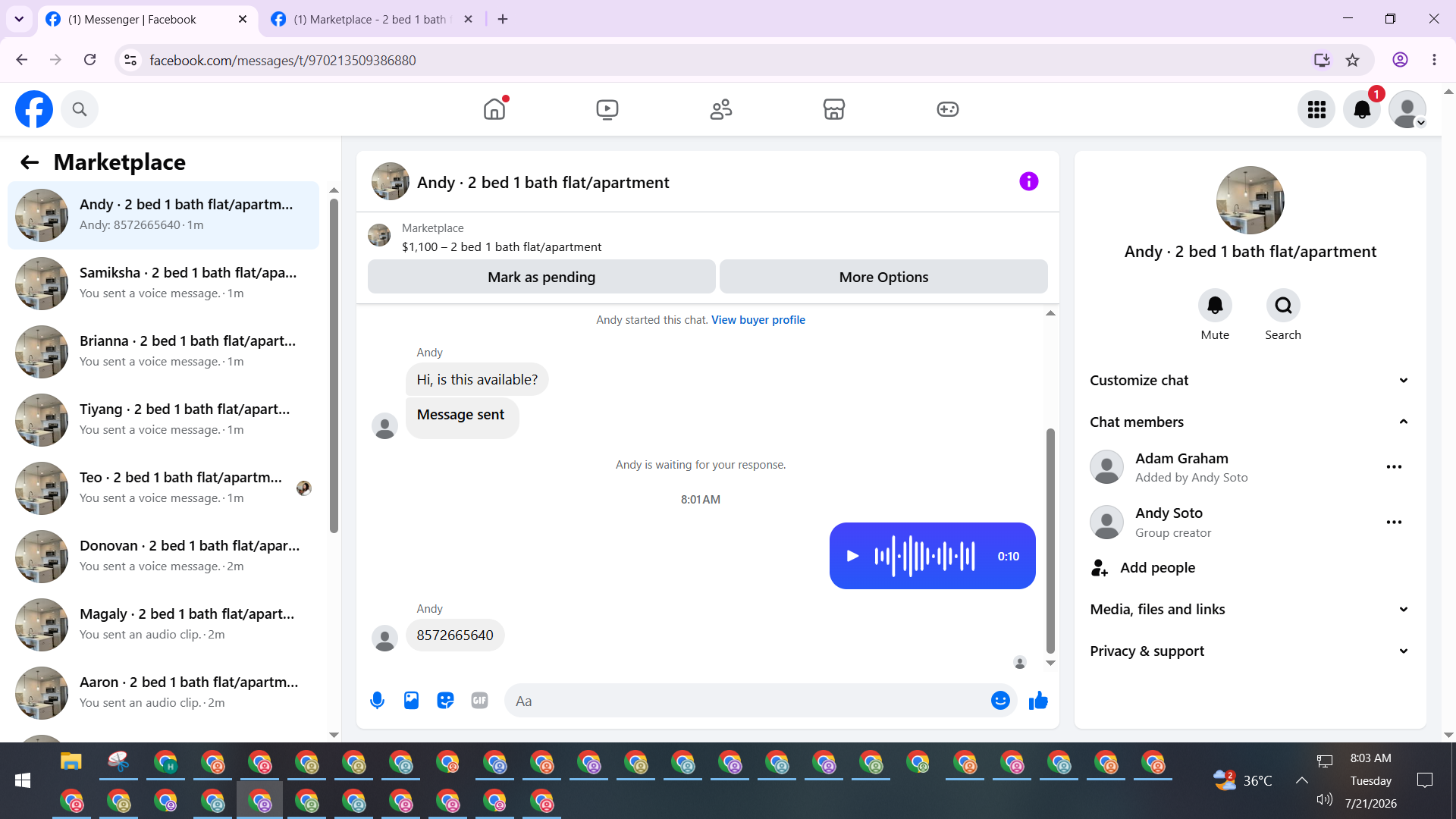
Task: Click the voice message waveform
Action: click(x=924, y=556)
